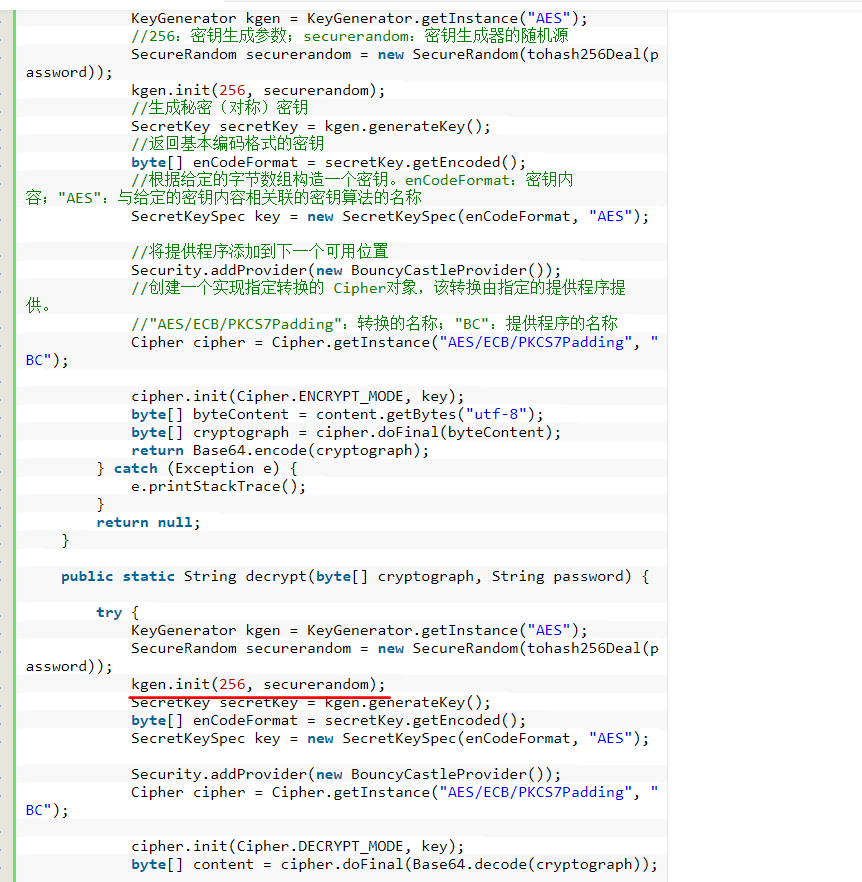Click the static keyword of the decrypt method
862x882 pixels.
[x=149, y=577]
